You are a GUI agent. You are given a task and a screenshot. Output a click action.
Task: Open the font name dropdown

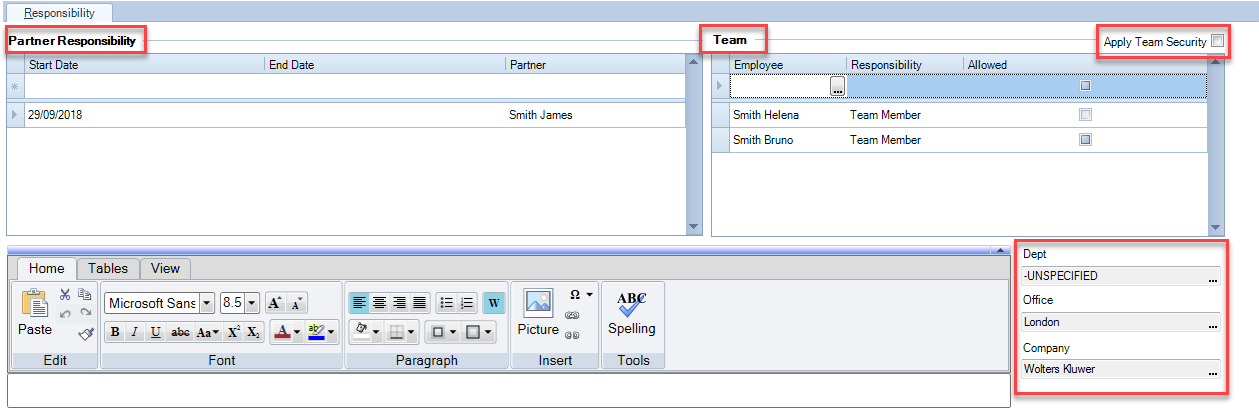pyautogui.click(x=207, y=303)
